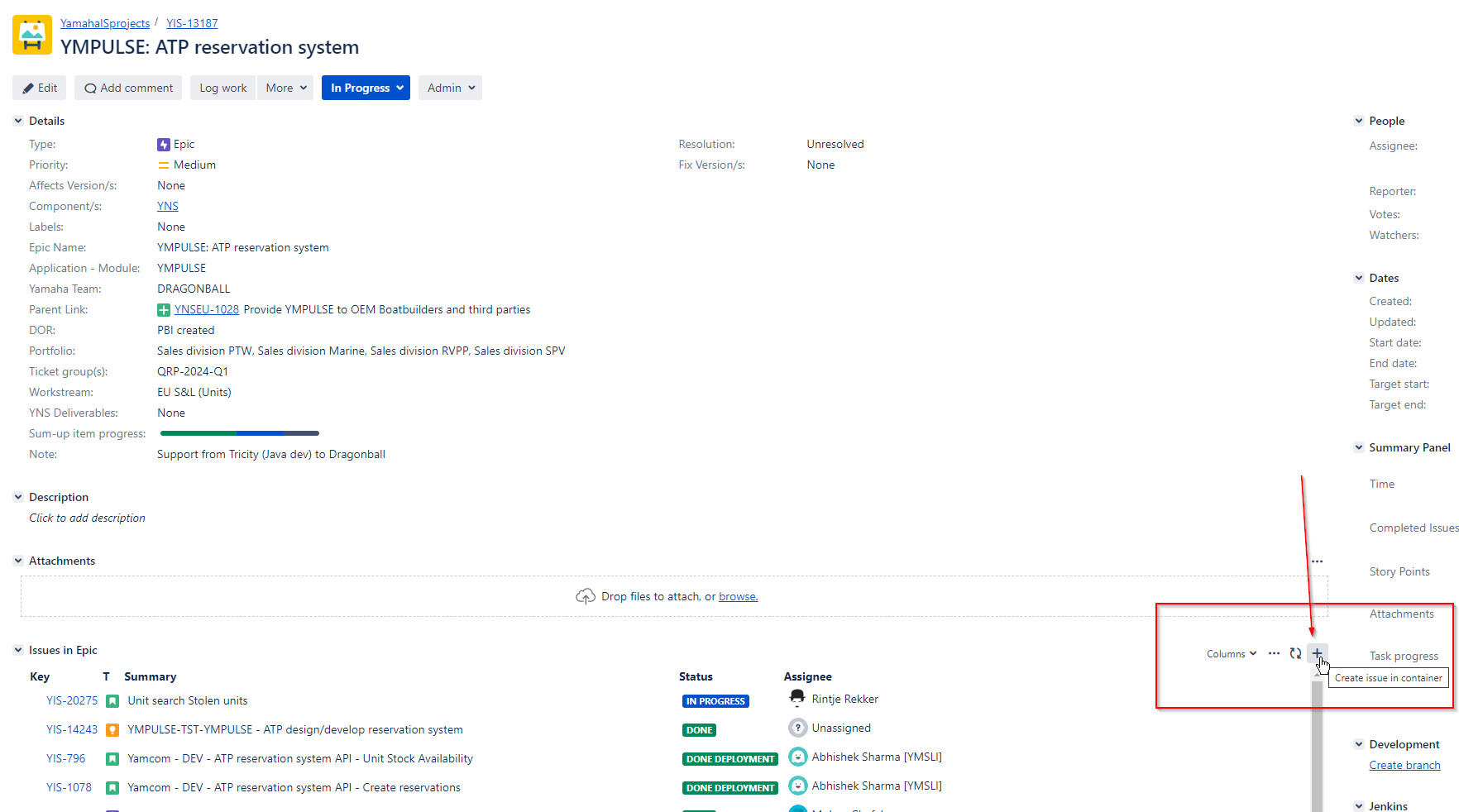Collapse the Summary Panel section
Screen dimensions: 1459x812
[x=1358, y=447]
